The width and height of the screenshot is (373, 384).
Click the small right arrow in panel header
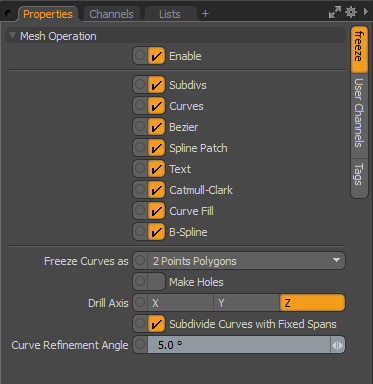366,12
